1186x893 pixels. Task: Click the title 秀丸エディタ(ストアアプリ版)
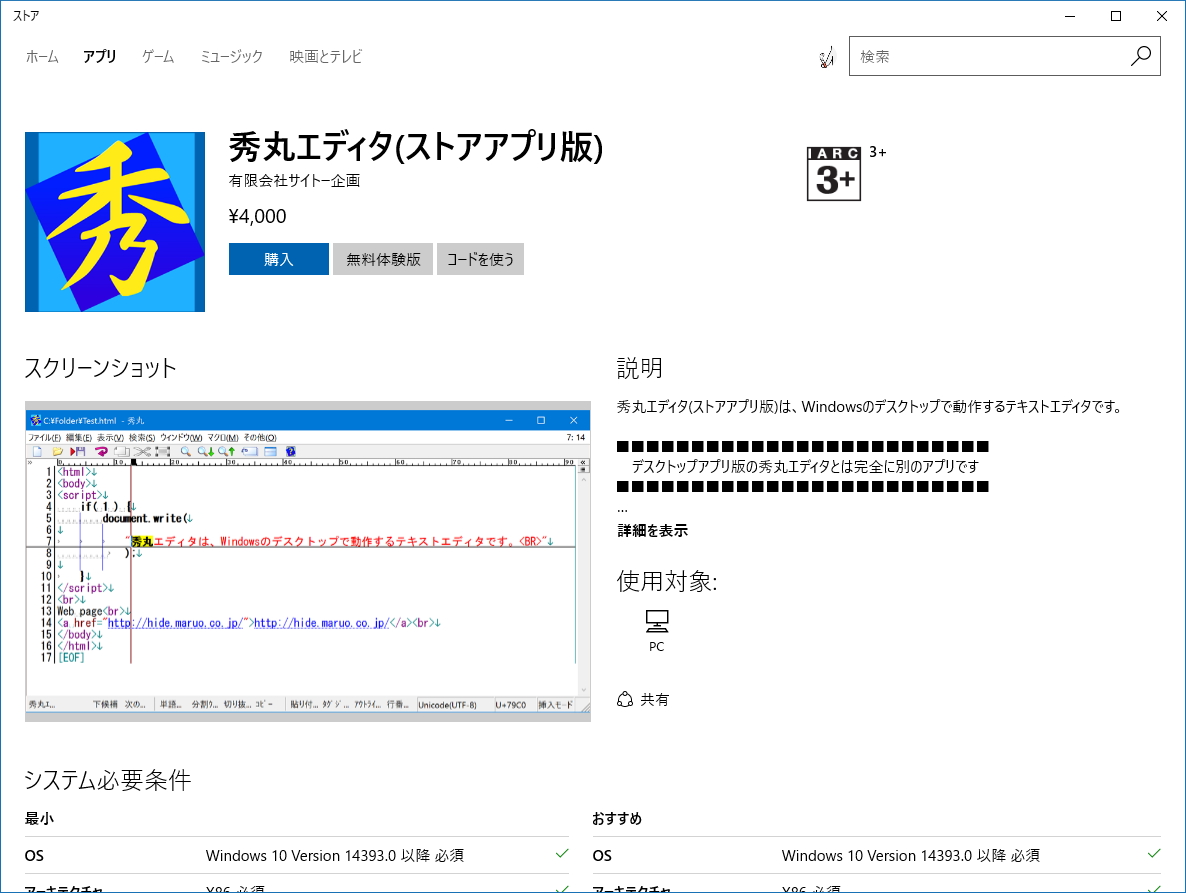click(416, 147)
